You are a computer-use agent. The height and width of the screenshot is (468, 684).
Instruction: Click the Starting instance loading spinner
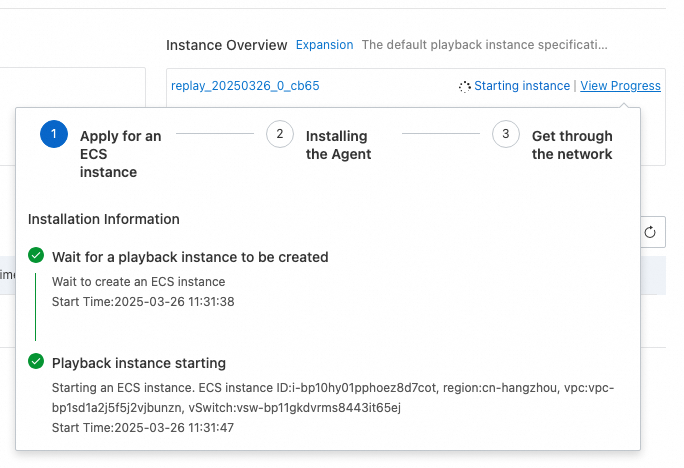coord(464,87)
